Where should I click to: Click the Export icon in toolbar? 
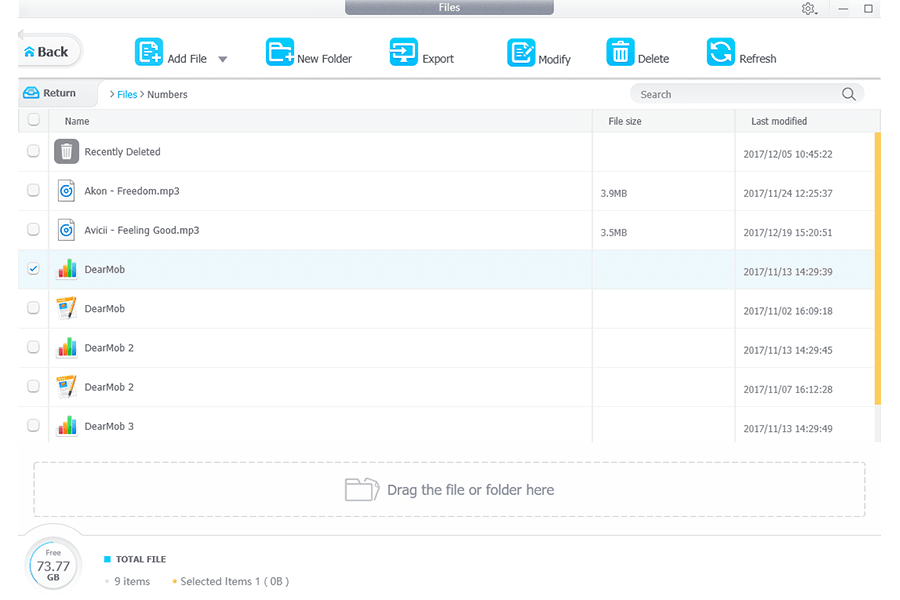pyautogui.click(x=403, y=52)
